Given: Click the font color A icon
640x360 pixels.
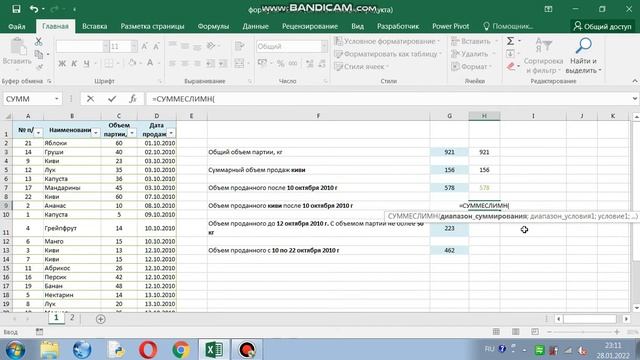Looking at the screenshot, I should tap(150, 63).
